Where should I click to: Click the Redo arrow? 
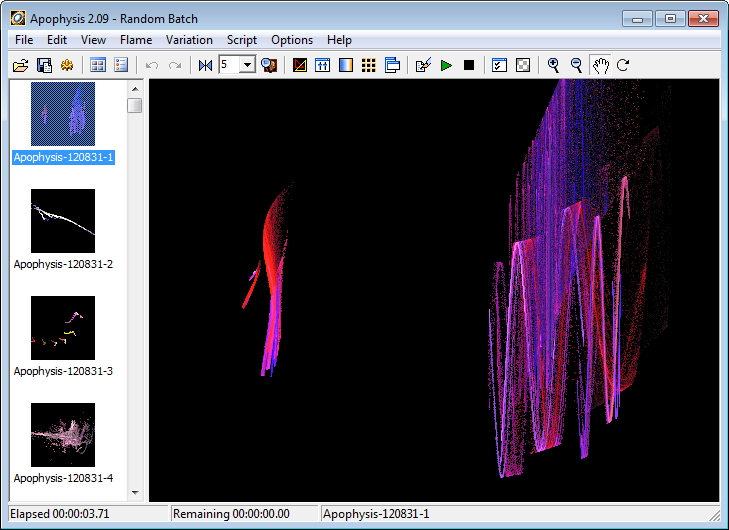pos(175,65)
